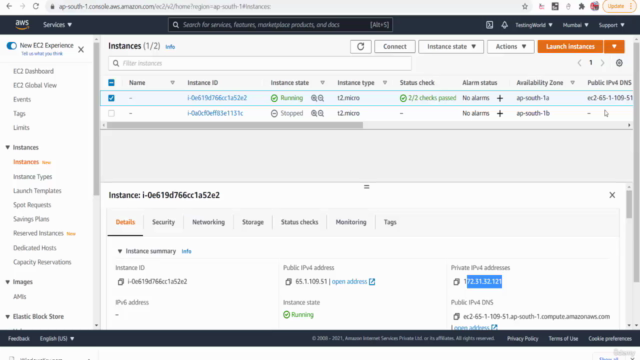The image size is (640, 360).
Task: Zoom in icon on the Stopped instance row
Action: coord(313,113)
